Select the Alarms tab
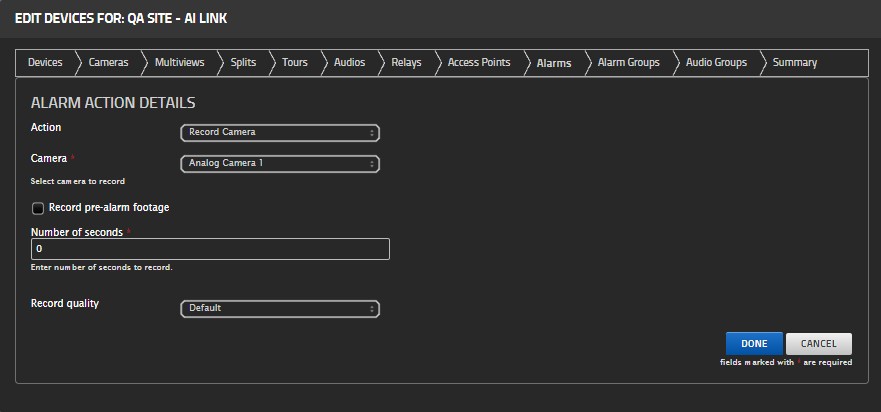The height and width of the screenshot is (412, 881). coord(554,63)
